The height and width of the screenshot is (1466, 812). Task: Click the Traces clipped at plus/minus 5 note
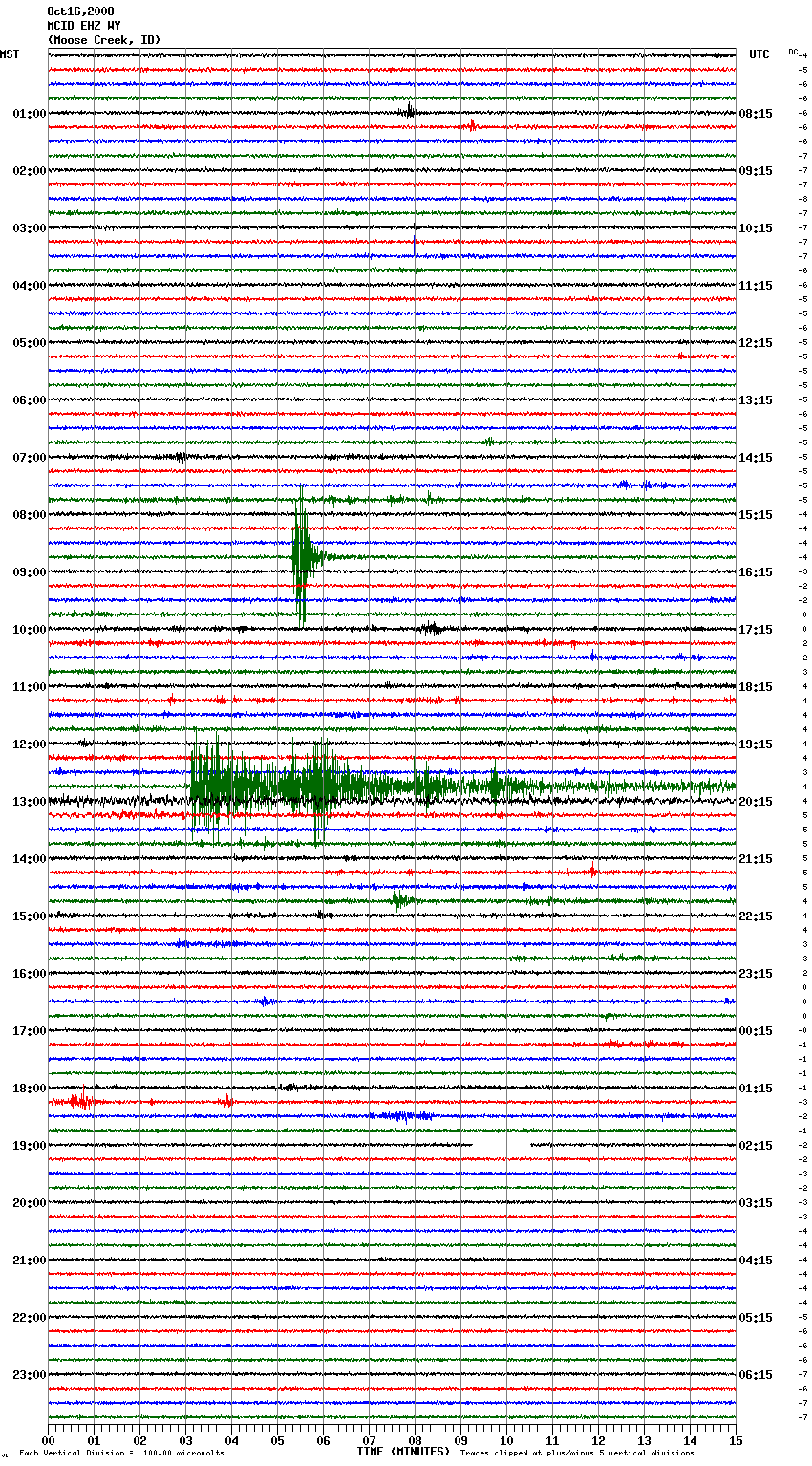click(577, 1453)
